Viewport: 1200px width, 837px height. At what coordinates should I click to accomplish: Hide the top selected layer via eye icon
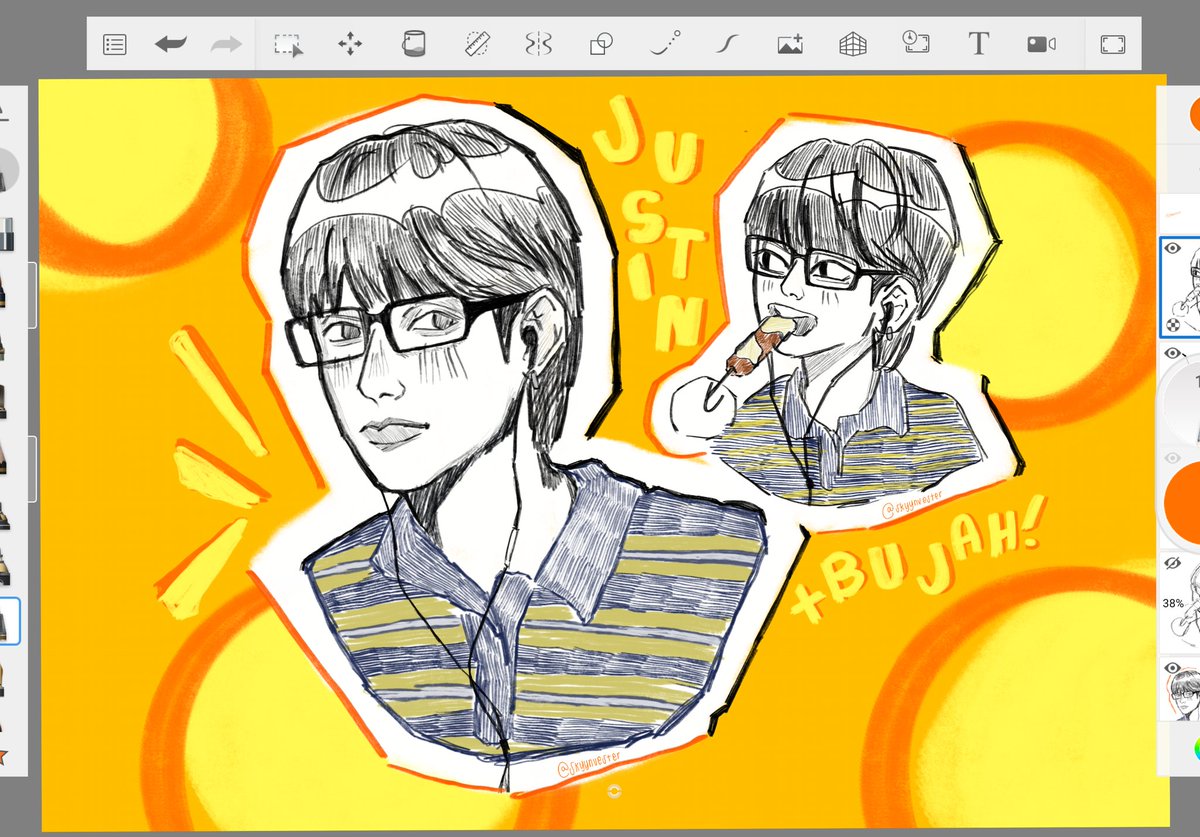coord(1172,248)
